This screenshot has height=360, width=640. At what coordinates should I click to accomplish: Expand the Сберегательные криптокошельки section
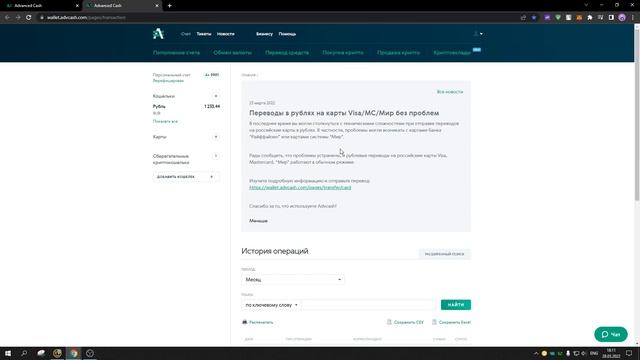coord(216,156)
